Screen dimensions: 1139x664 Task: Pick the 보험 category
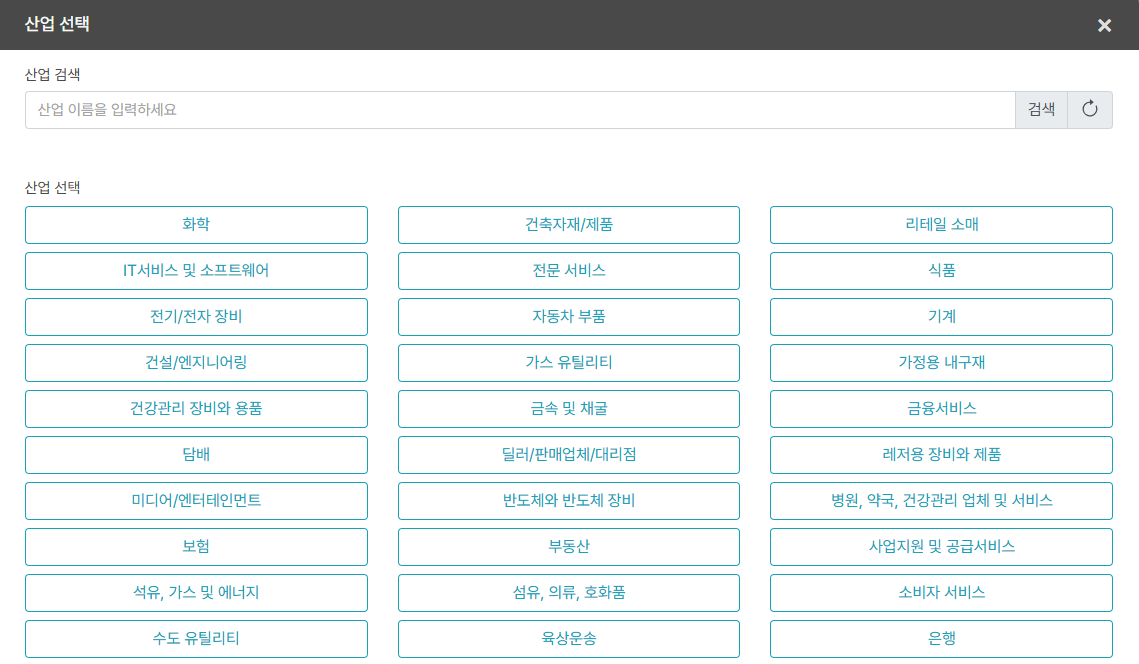pyautogui.click(x=196, y=547)
